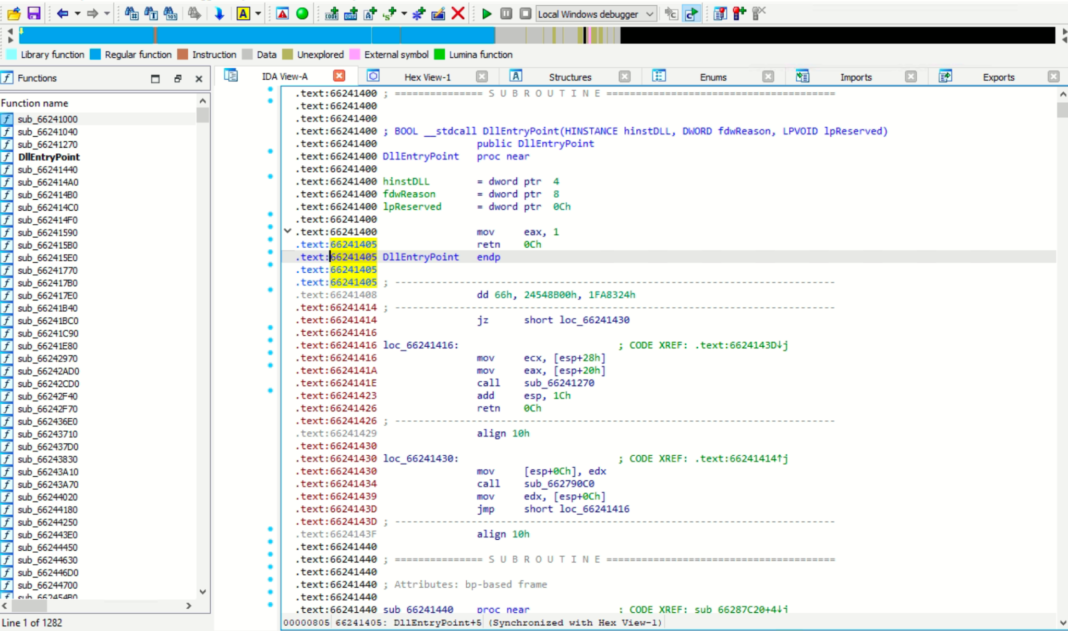This screenshot has height=631, width=1068.
Task: Undock the Functions panel
Action: point(176,78)
